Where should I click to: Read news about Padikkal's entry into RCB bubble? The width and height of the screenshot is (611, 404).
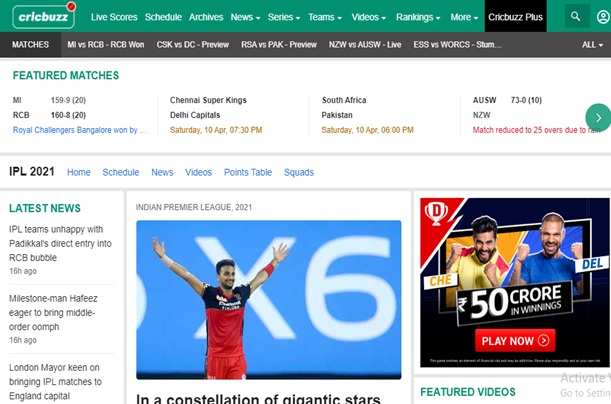tap(60, 243)
